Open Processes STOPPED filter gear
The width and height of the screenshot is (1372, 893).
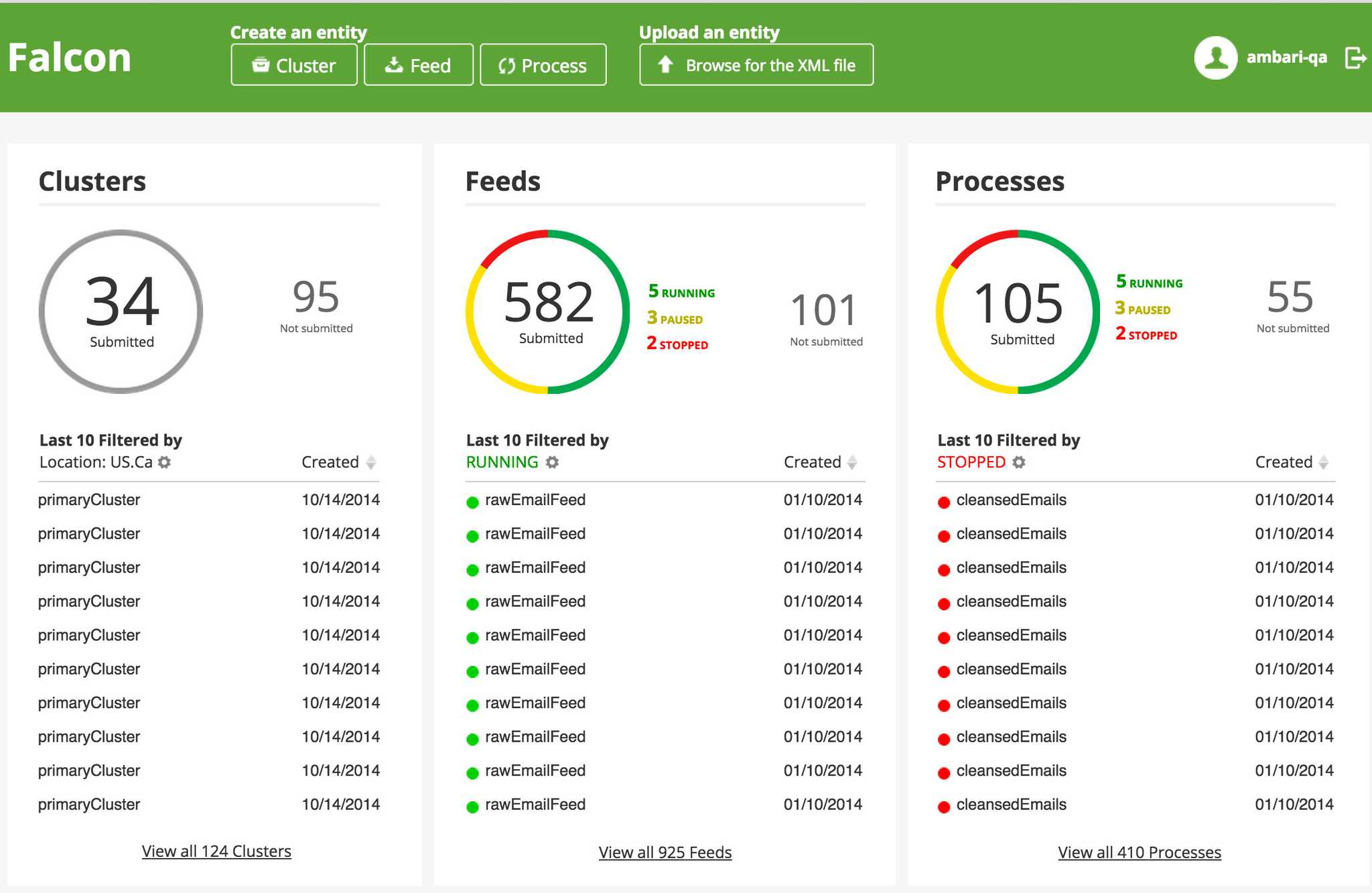pyautogui.click(x=1019, y=462)
